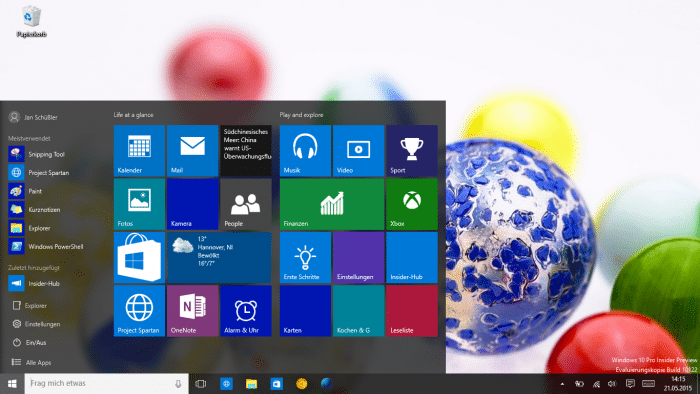This screenshot has width=700, height=394.
Task: Open the Mail tile
Action: pyautogui.click(x=192, y=151)
